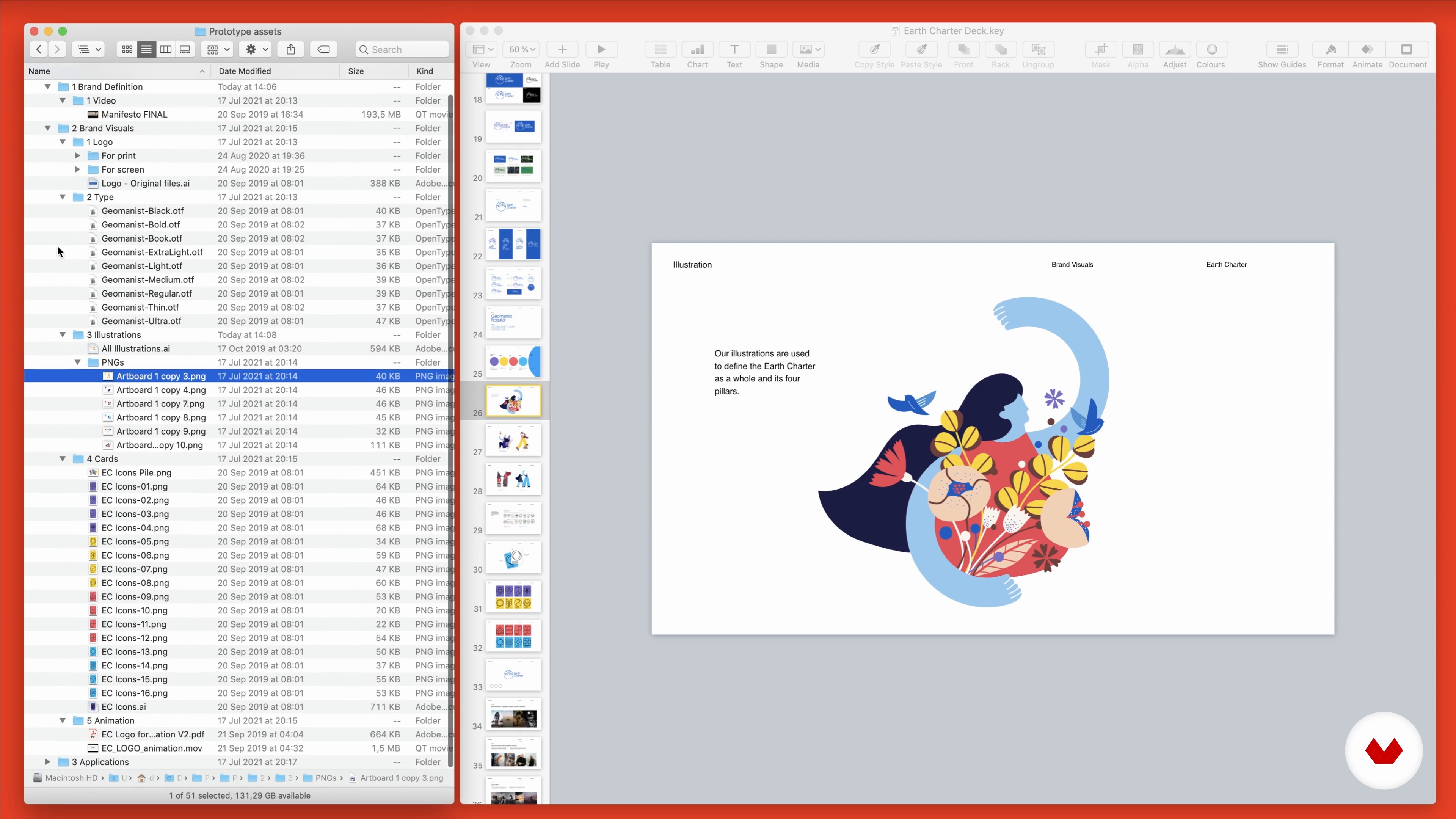Screen dimensions: 1456x819
Task: Collapse the 2 Brand Visuals folder
Action: coord(47,128)
